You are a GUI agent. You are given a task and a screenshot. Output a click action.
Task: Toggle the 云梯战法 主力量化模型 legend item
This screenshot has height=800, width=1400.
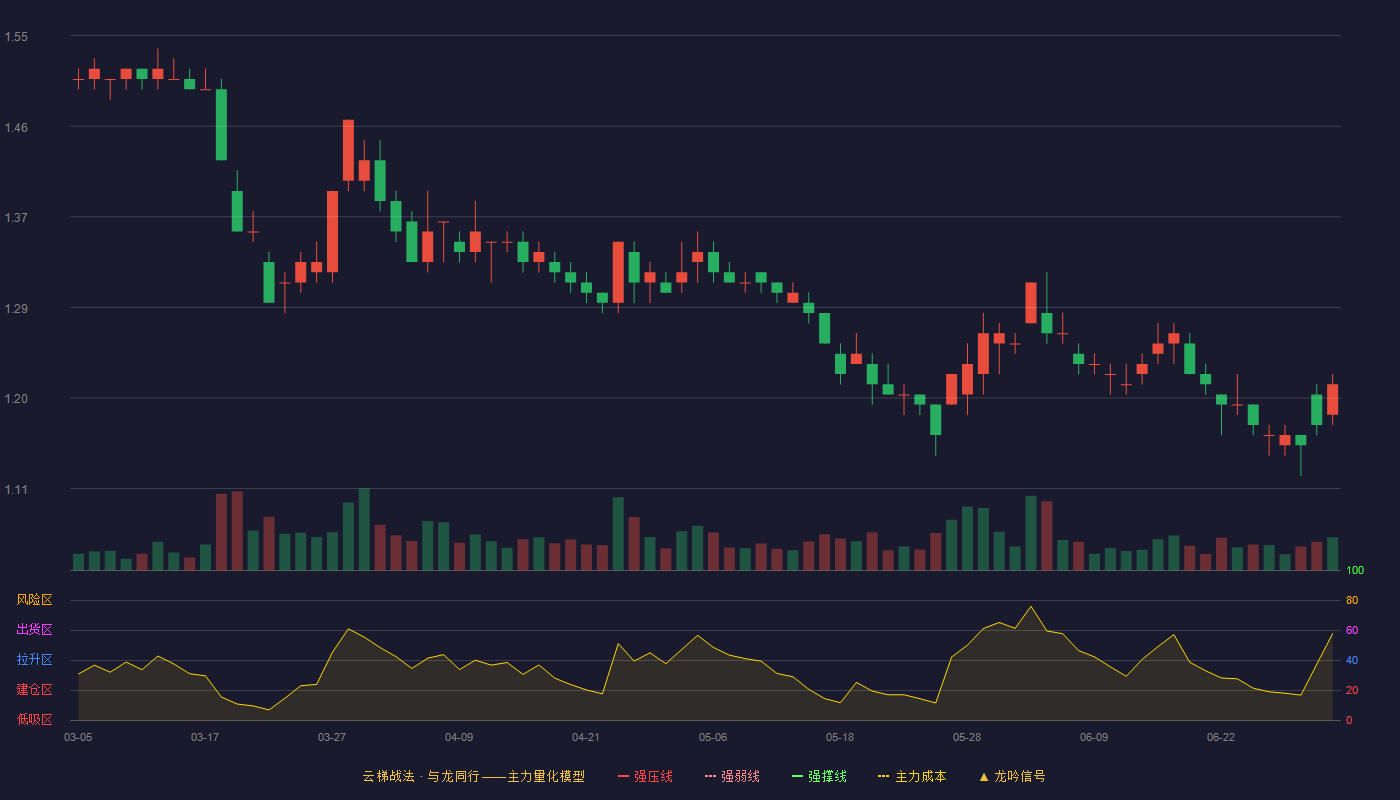(474, 776)
